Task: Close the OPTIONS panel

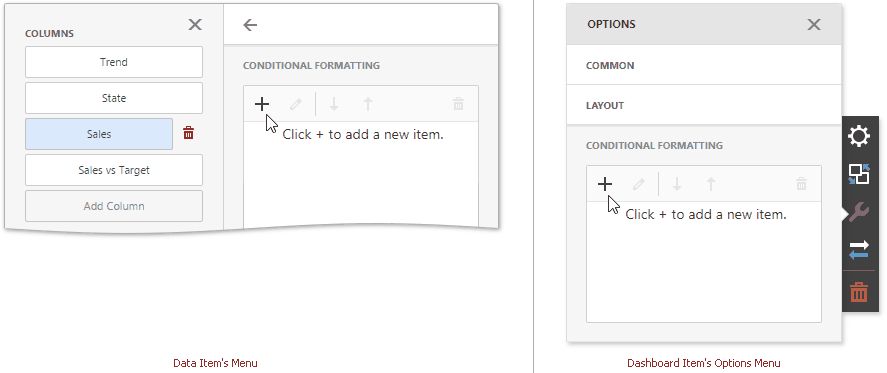Action: point(813,24)
